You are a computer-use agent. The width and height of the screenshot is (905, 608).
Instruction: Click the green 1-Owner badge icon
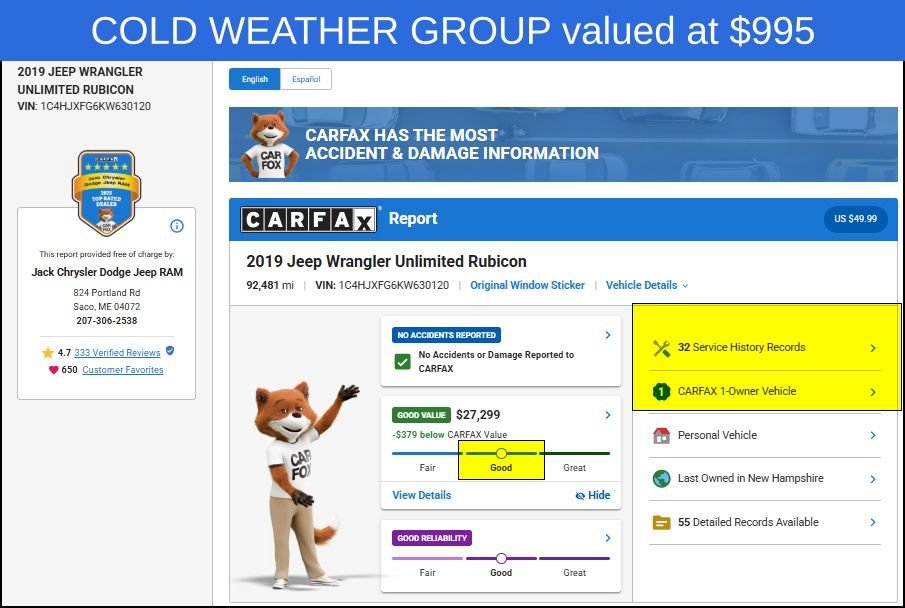click(x=661, y=391)
